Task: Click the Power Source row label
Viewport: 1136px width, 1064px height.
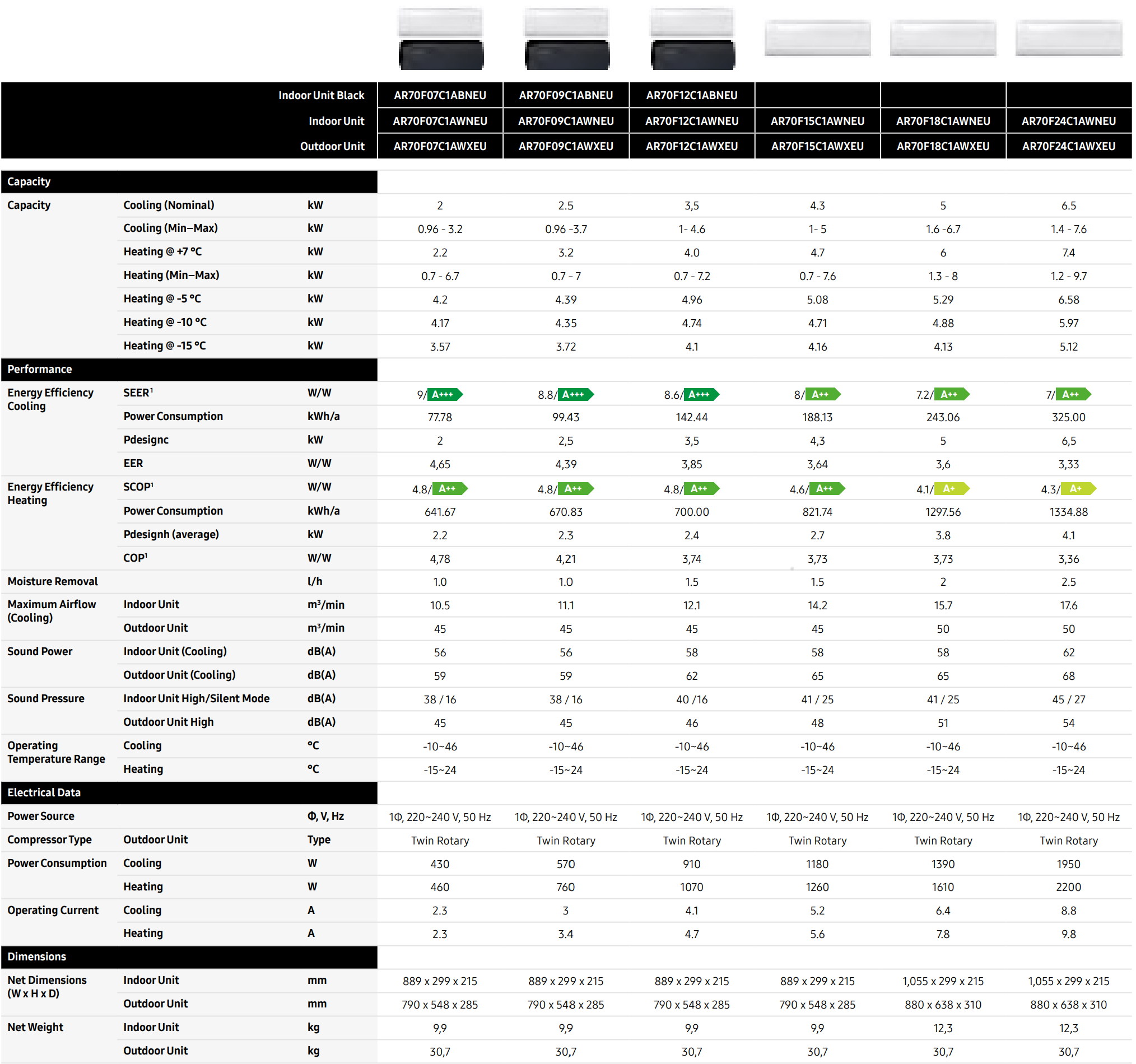Action: click(41, 816)
